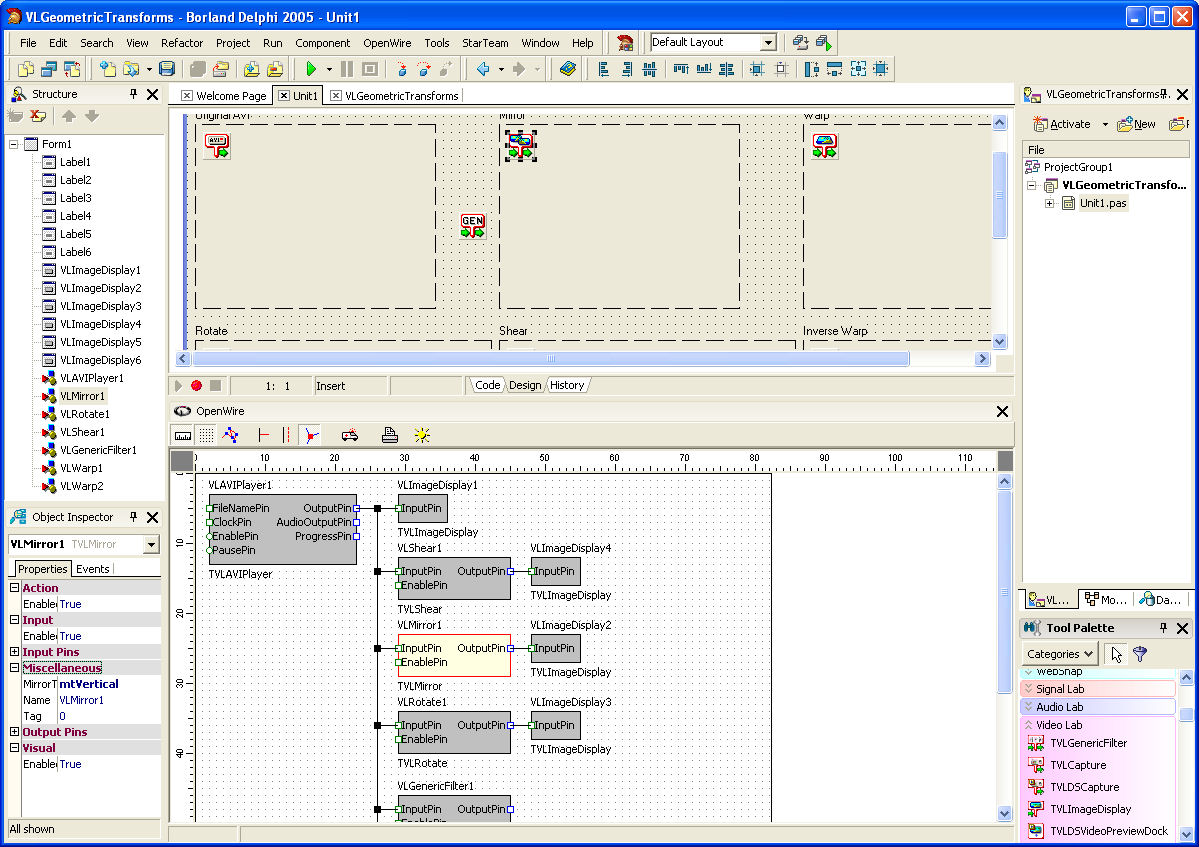The width and height of the screenshot is (1199, 847).
Task: Select the VLAVIPlayer component icon on form
Action: click(x=217, y=145)
